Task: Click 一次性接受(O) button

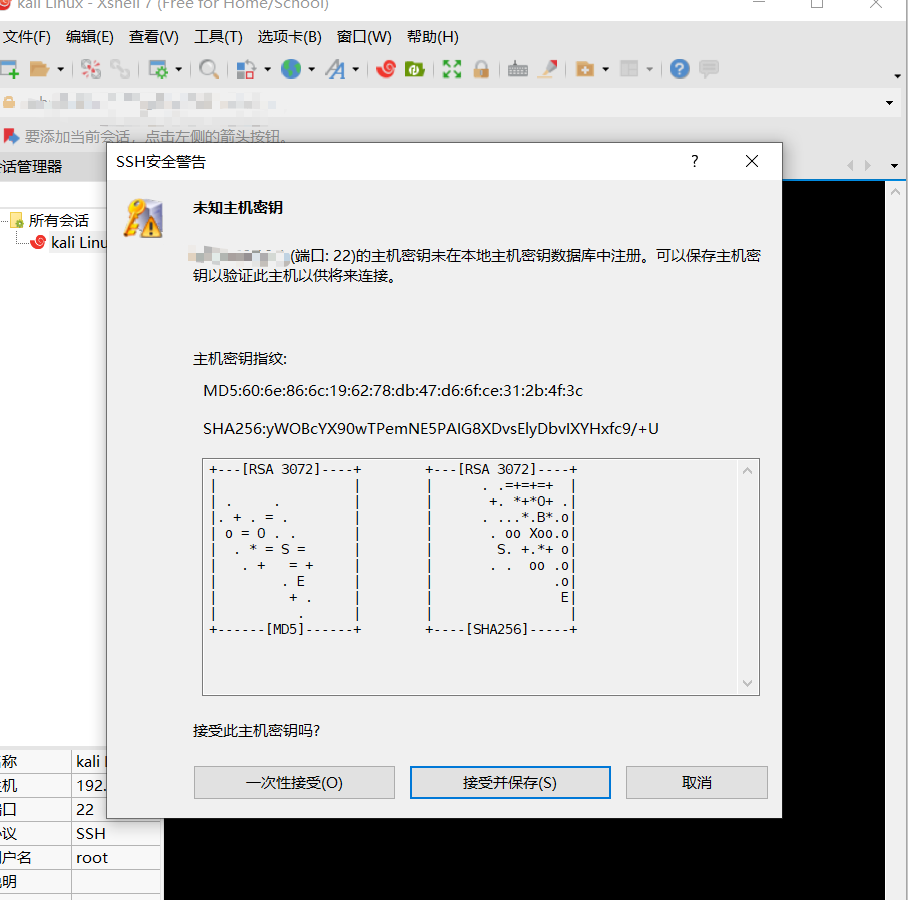Action: tap(294, 782)
